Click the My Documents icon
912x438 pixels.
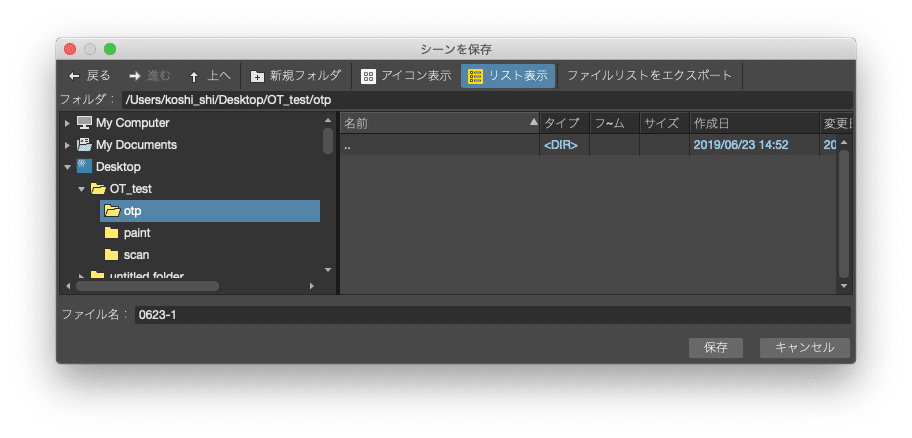[x=84, y=145]
